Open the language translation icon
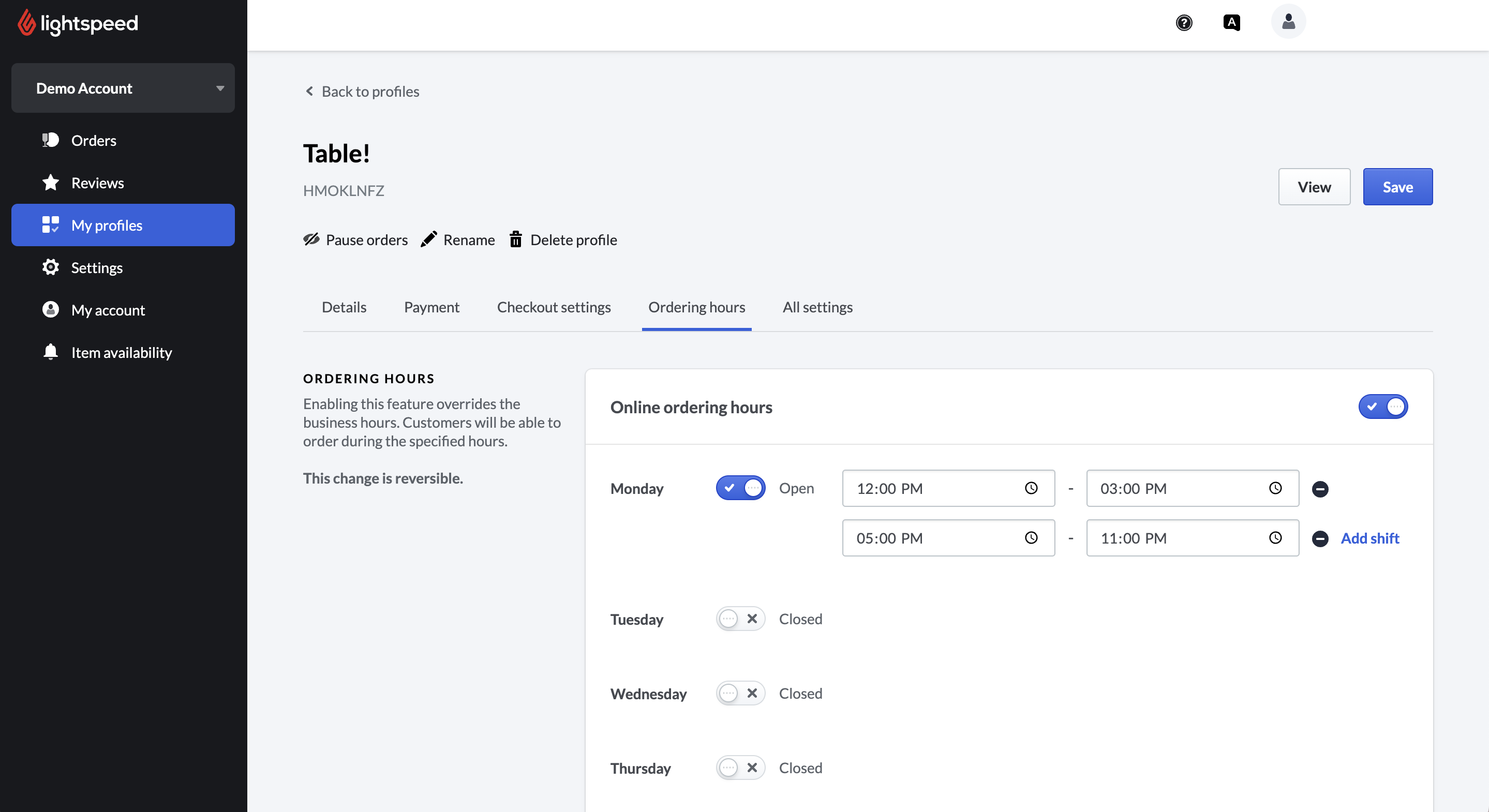The image size is (1489, 812). [x=1231, y=23]
